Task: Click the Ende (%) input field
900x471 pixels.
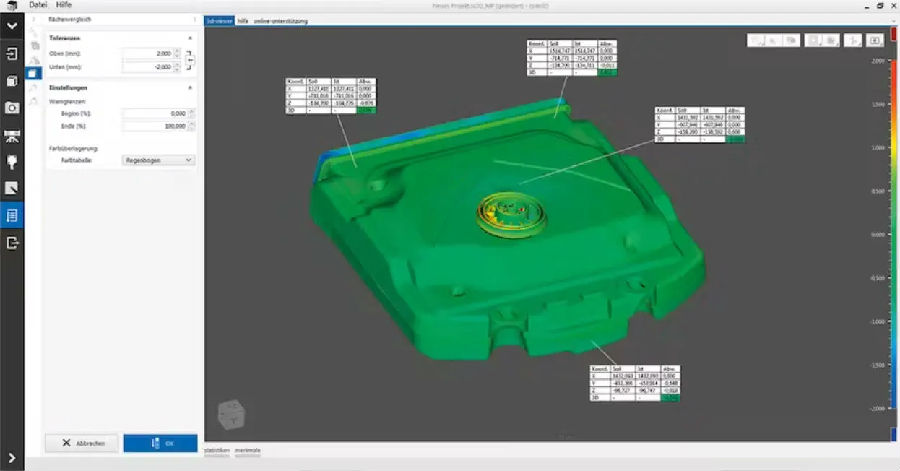Action: 155,126
